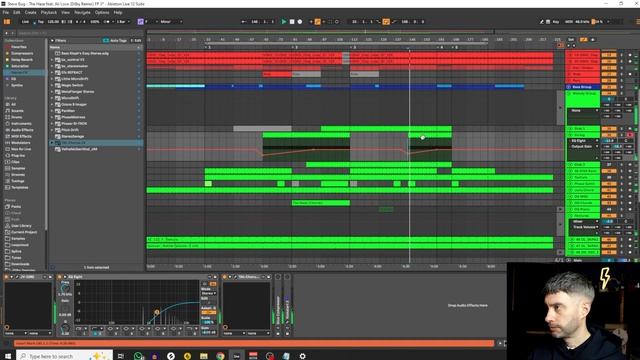Image resolution: width=640 pixels, height=360 pixels.
Task: Open the Instruments library category
Action: (x=21, y=124)
